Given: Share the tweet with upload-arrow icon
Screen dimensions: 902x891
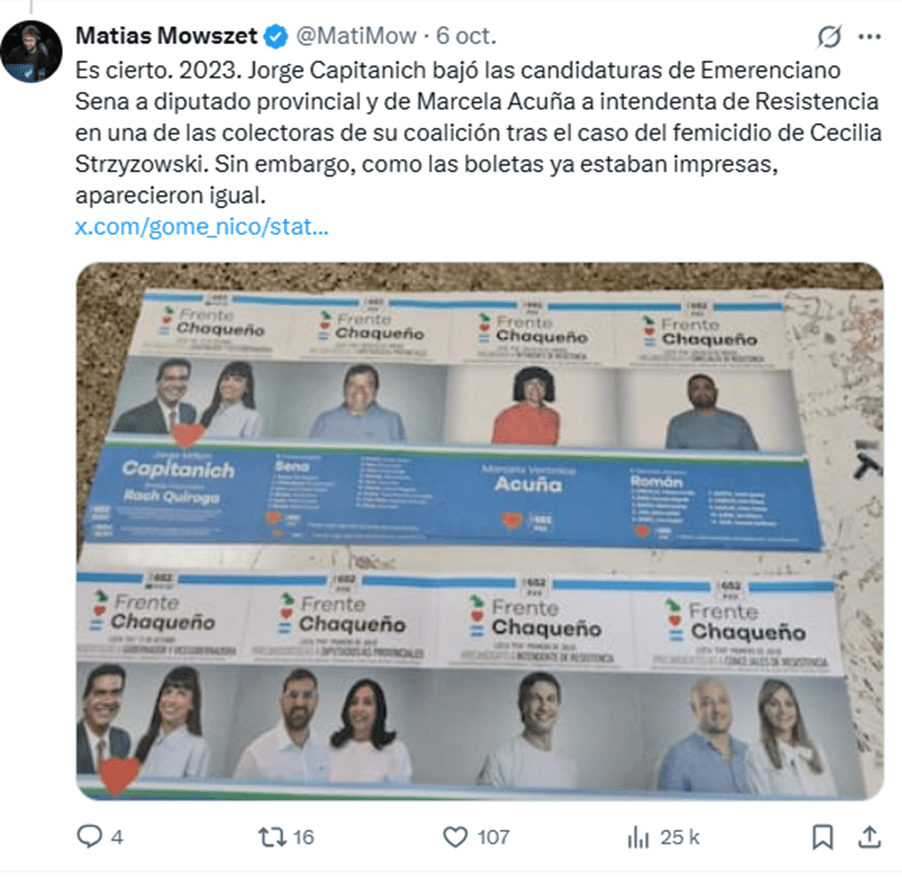Looking at the screenshot, I should pyautogui.click(x=869, y=837).
